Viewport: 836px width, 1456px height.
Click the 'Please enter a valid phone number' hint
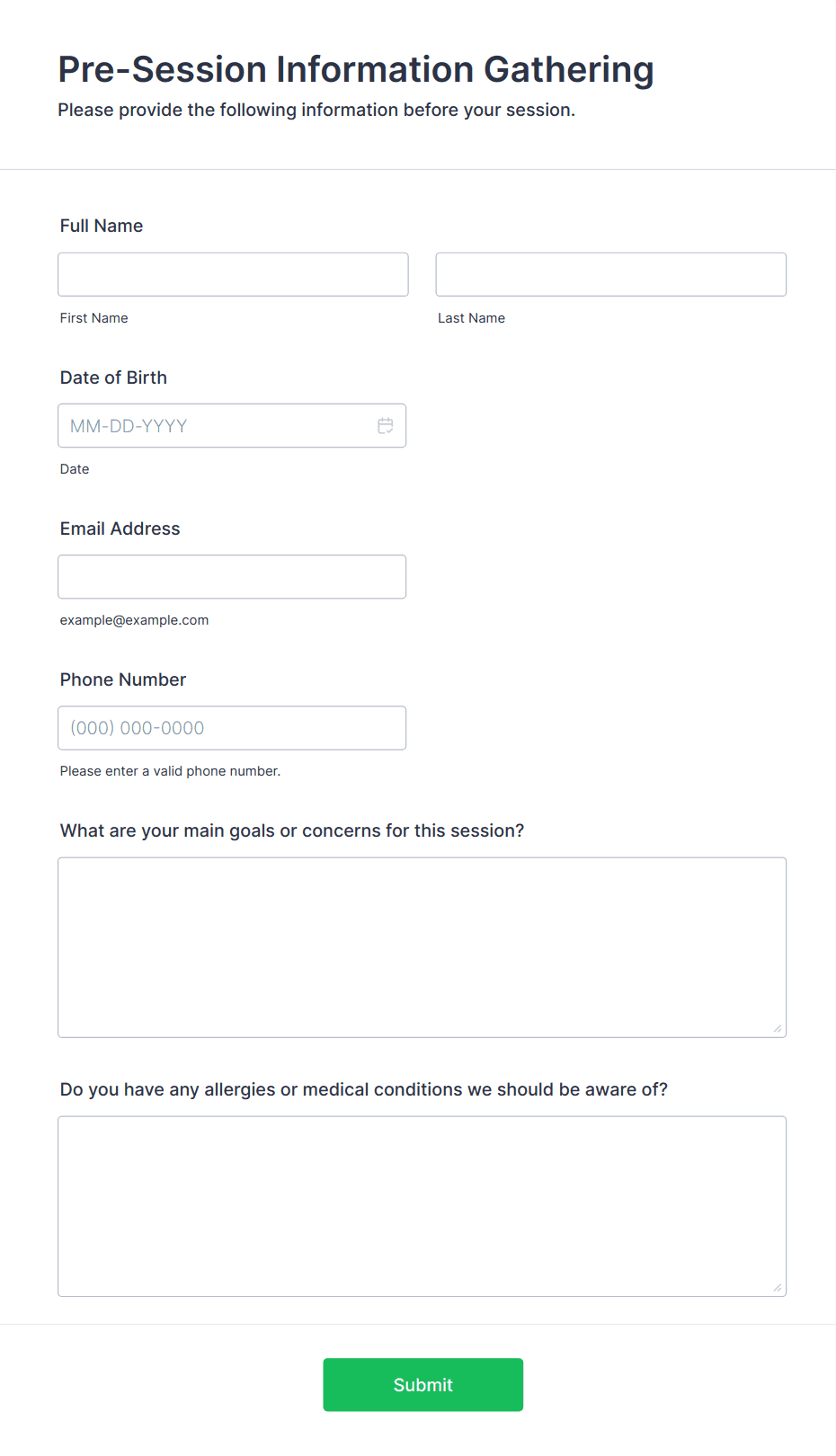(170, 771)
